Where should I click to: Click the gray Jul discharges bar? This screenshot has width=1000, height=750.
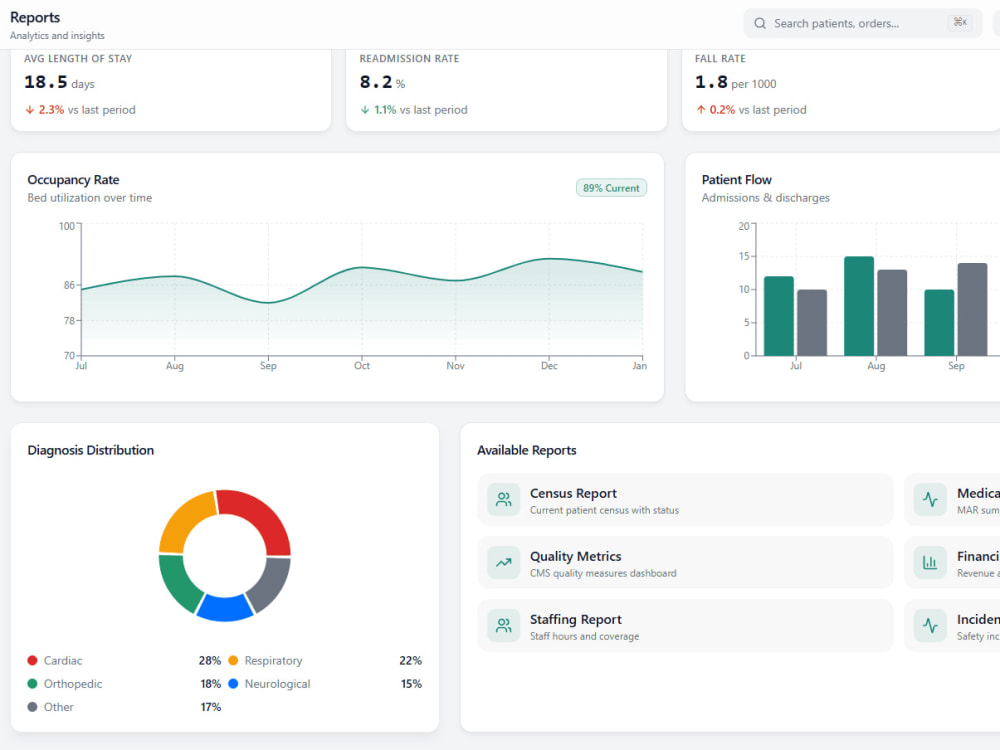(812, 323)
